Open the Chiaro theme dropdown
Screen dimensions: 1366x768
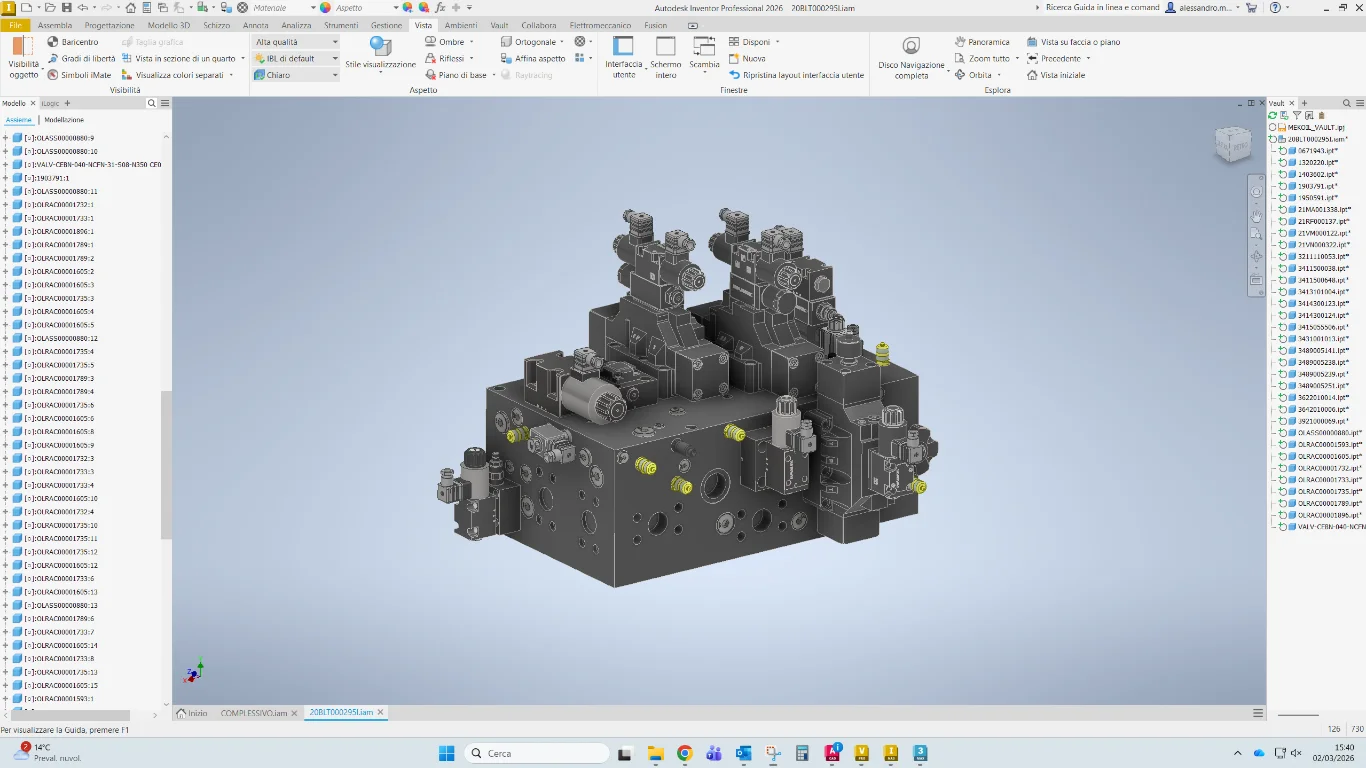335,75
